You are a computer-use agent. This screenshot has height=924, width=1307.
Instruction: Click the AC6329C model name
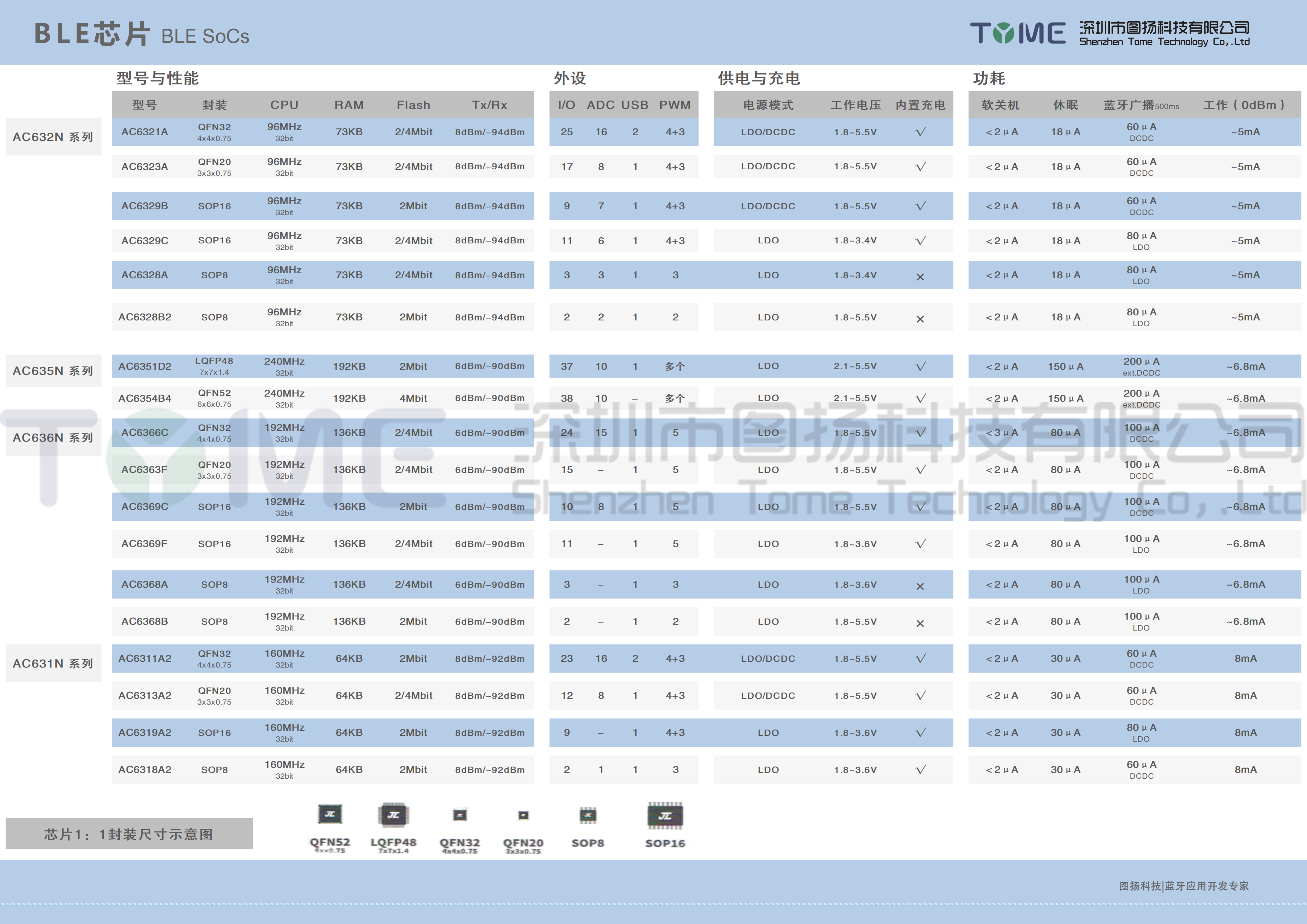(145, 241)
